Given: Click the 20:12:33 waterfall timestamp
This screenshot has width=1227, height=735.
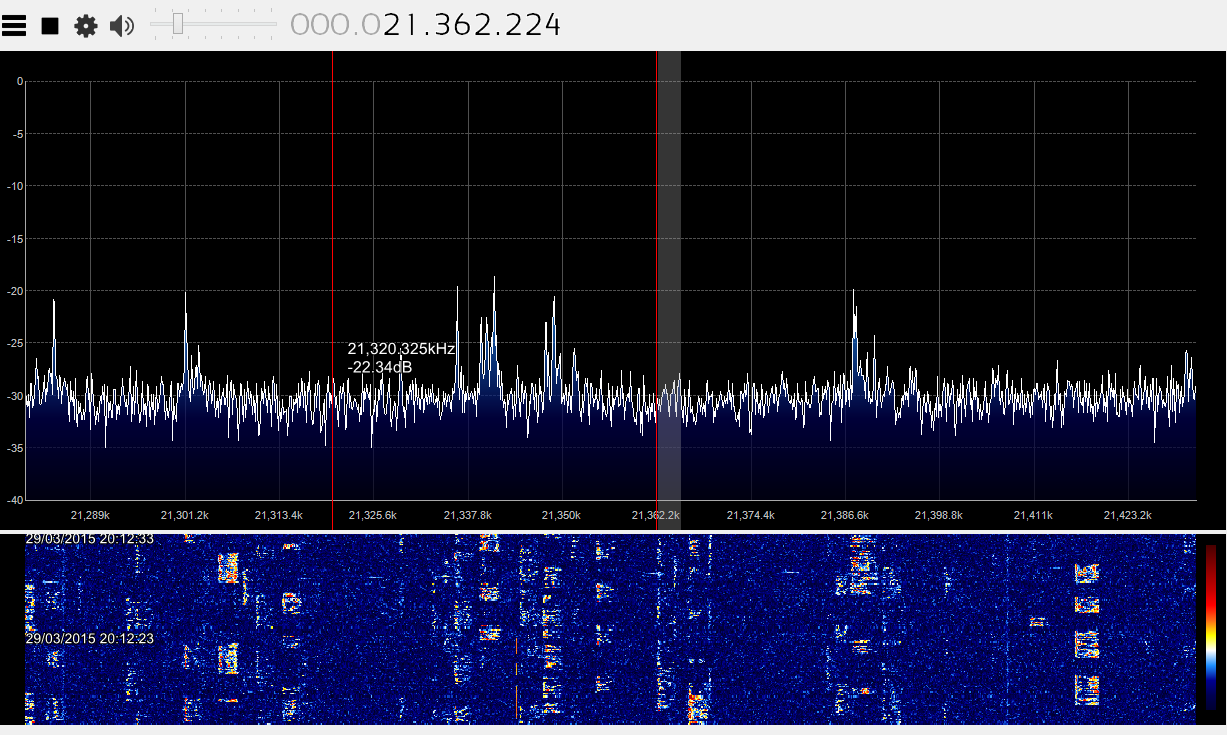Looking at the screenshot, I should [90, 539].
